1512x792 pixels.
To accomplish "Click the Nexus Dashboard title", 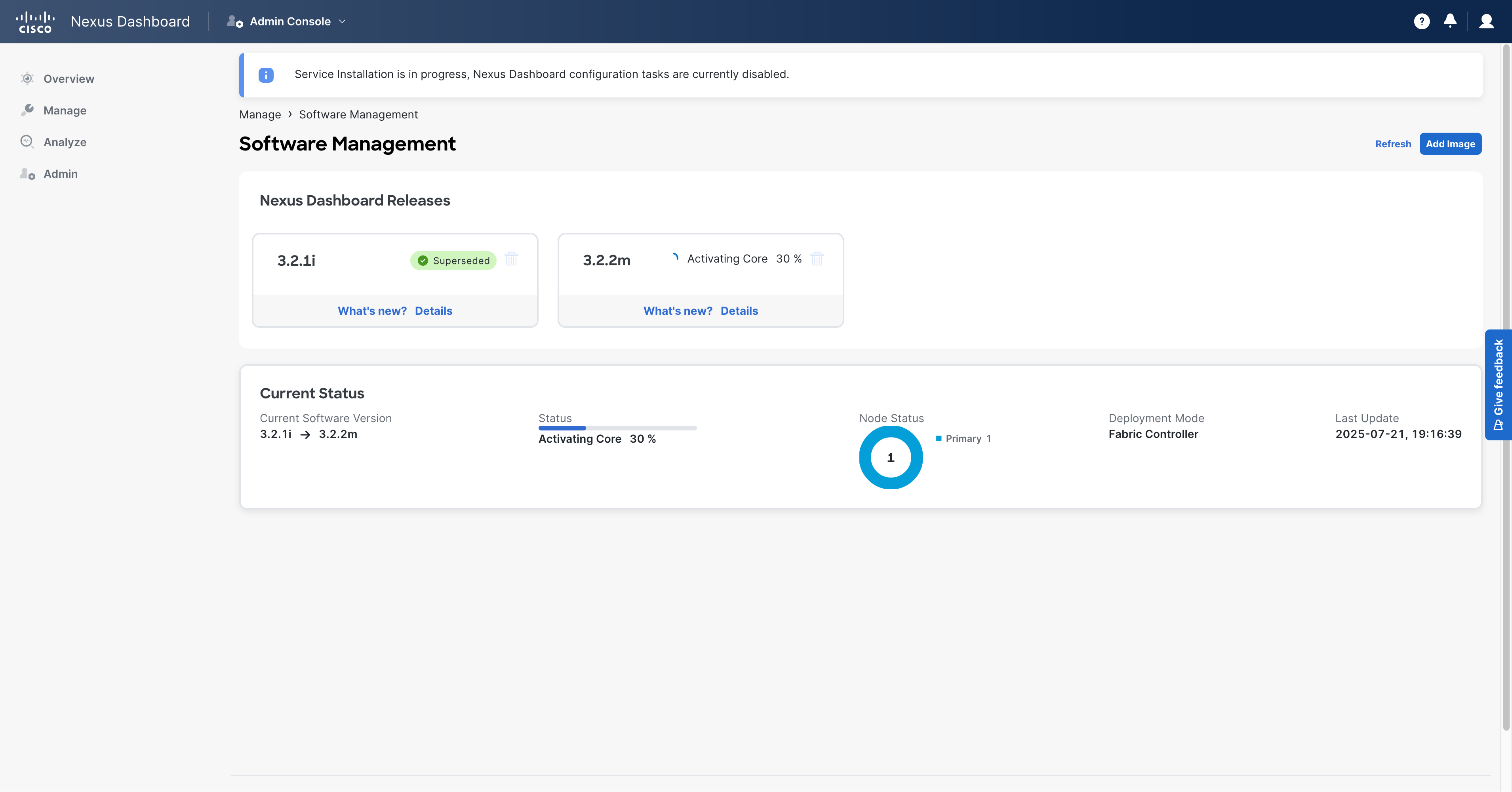I will (x=130, y=22).
